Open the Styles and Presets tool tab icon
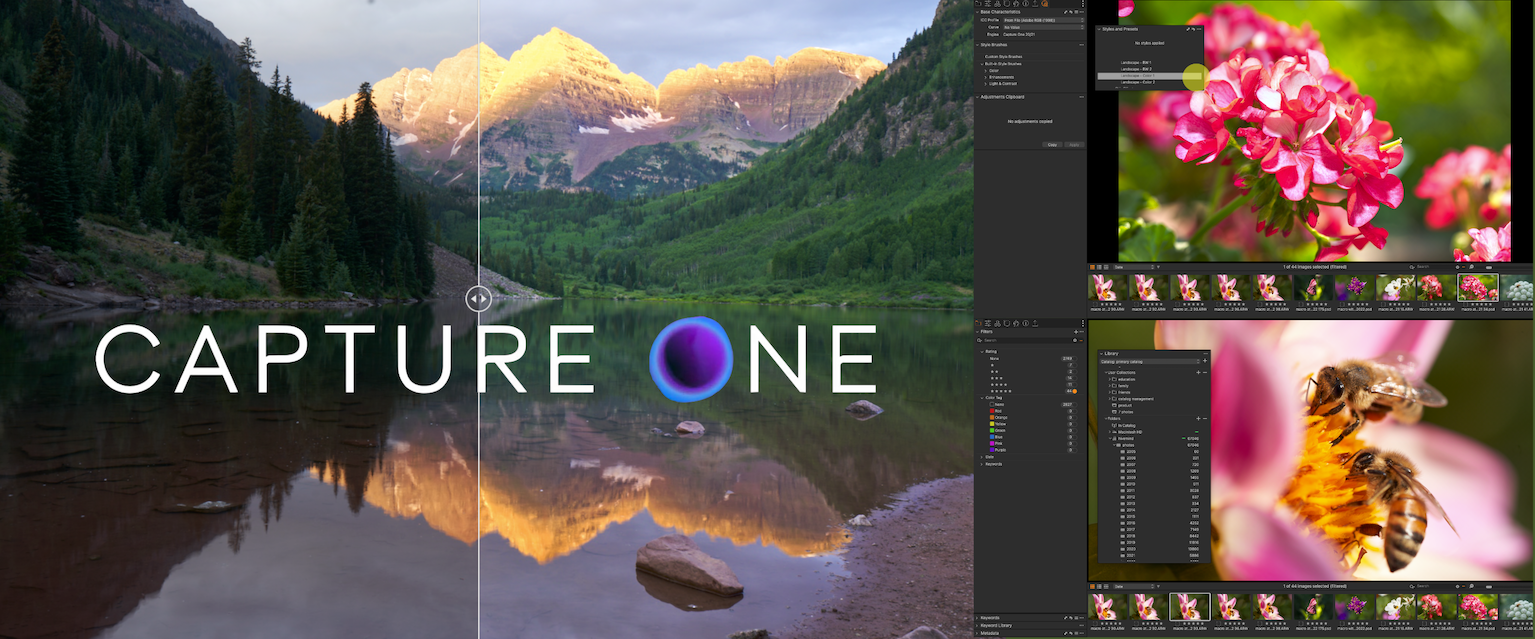The height and width of the screenshot is (639, 1535). [1045, 4]
